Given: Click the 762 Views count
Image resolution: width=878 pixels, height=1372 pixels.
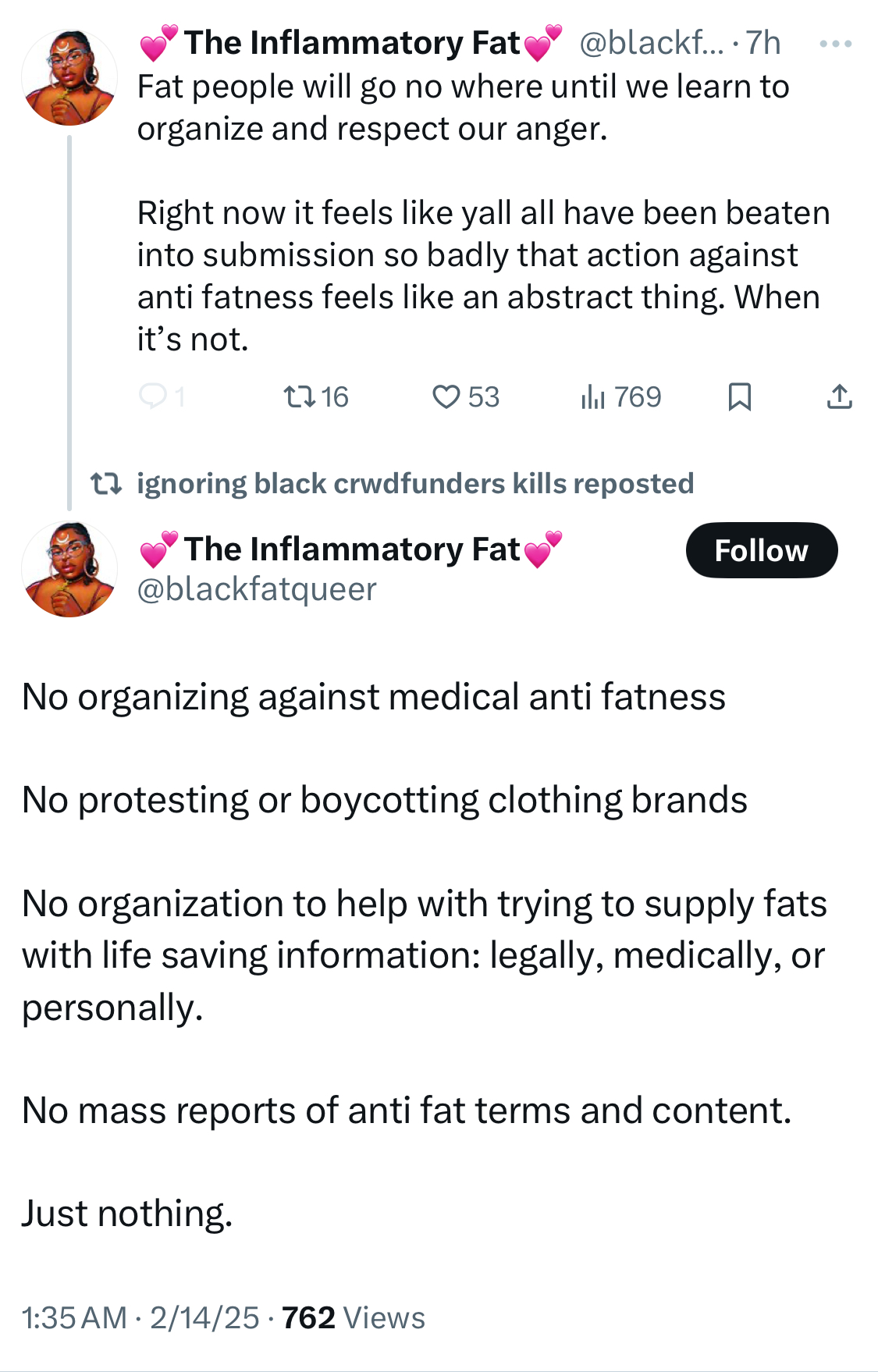Looking at the screenshot, I should 354,1318.
